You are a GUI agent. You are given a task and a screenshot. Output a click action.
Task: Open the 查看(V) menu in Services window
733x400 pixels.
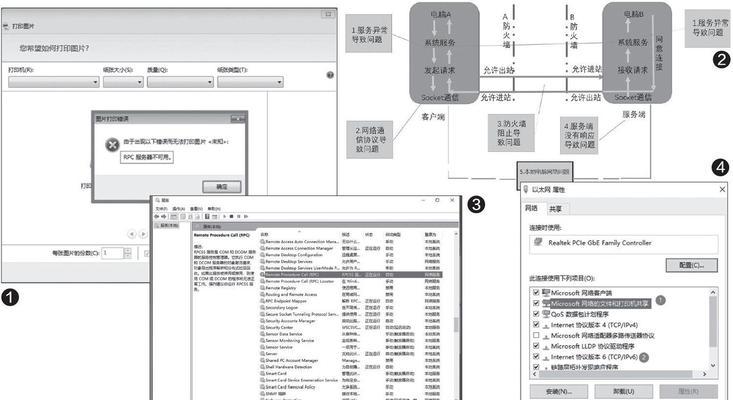[x=196, y=208]
